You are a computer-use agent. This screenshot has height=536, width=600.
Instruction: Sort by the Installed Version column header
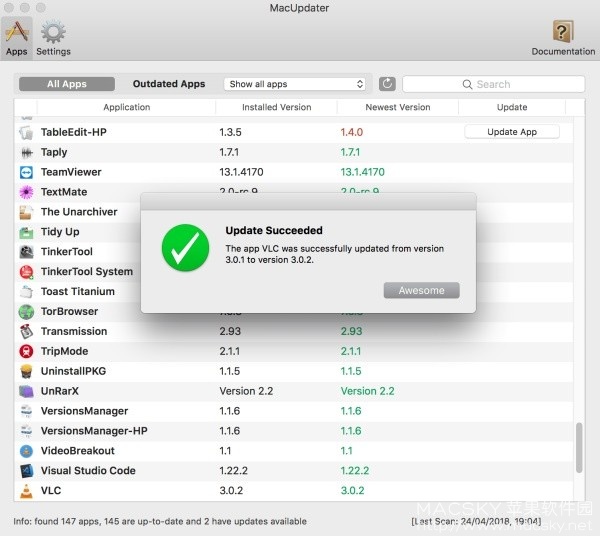[x=277, y=107]
